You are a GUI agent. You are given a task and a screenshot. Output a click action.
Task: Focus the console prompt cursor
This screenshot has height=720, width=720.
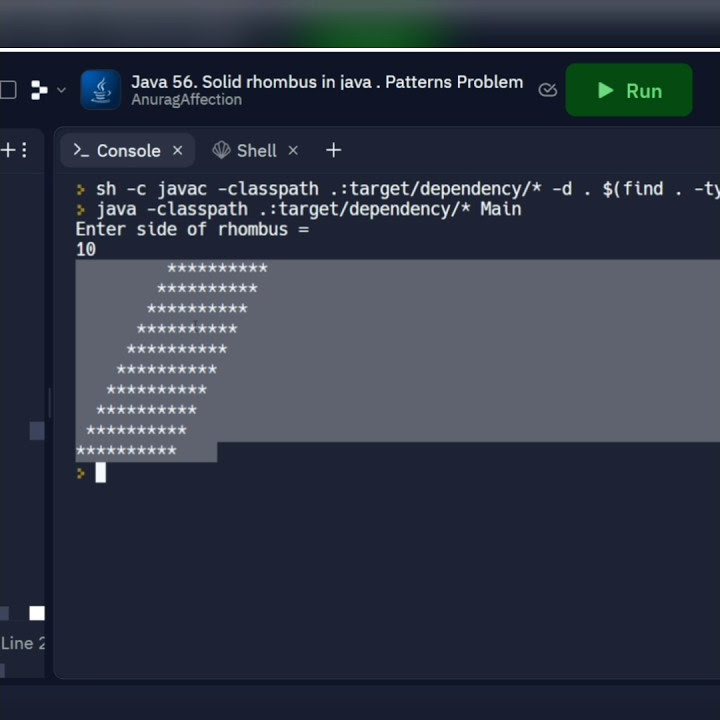[100, 473]
